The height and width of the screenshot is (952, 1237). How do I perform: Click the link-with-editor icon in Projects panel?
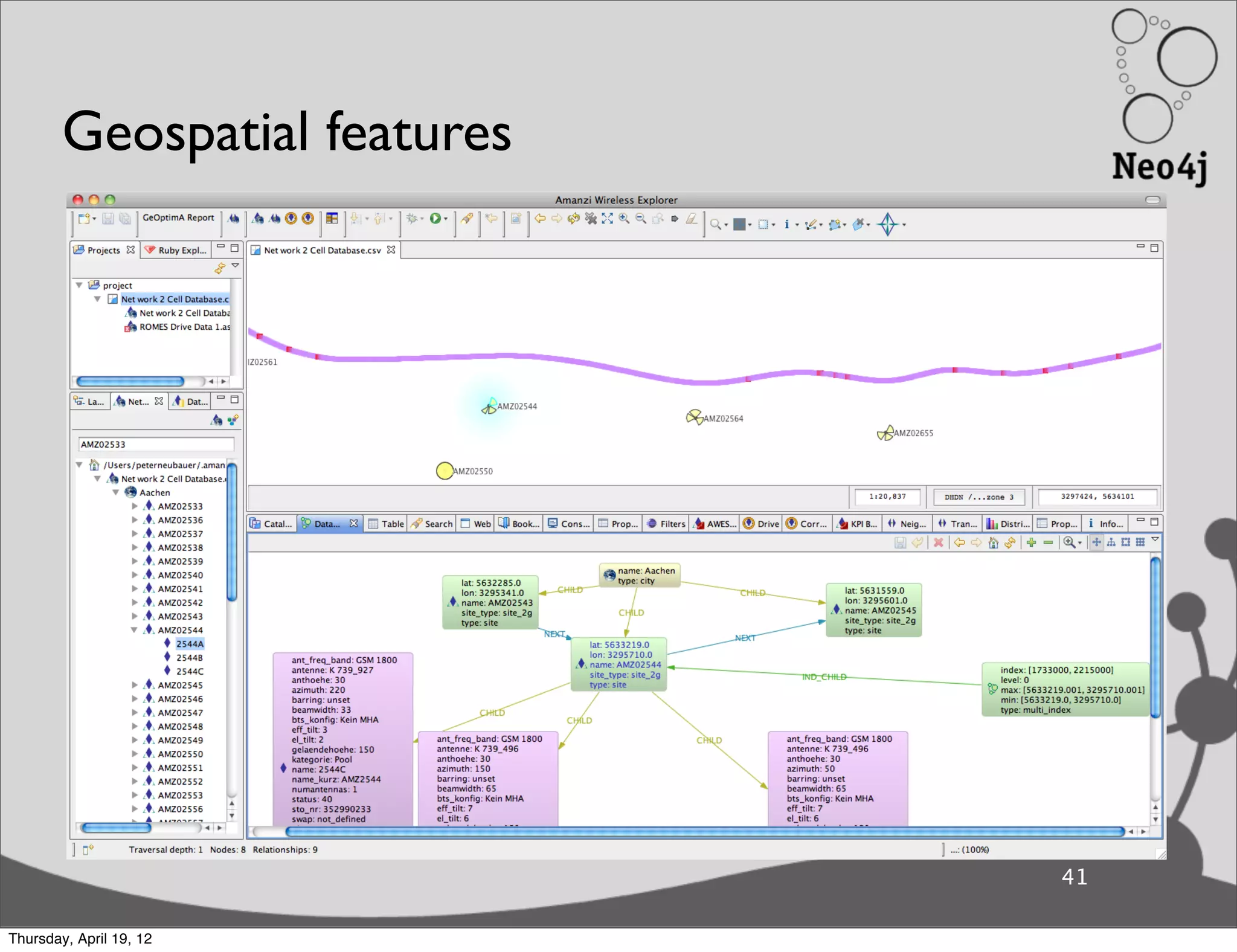tap(220, 268)
